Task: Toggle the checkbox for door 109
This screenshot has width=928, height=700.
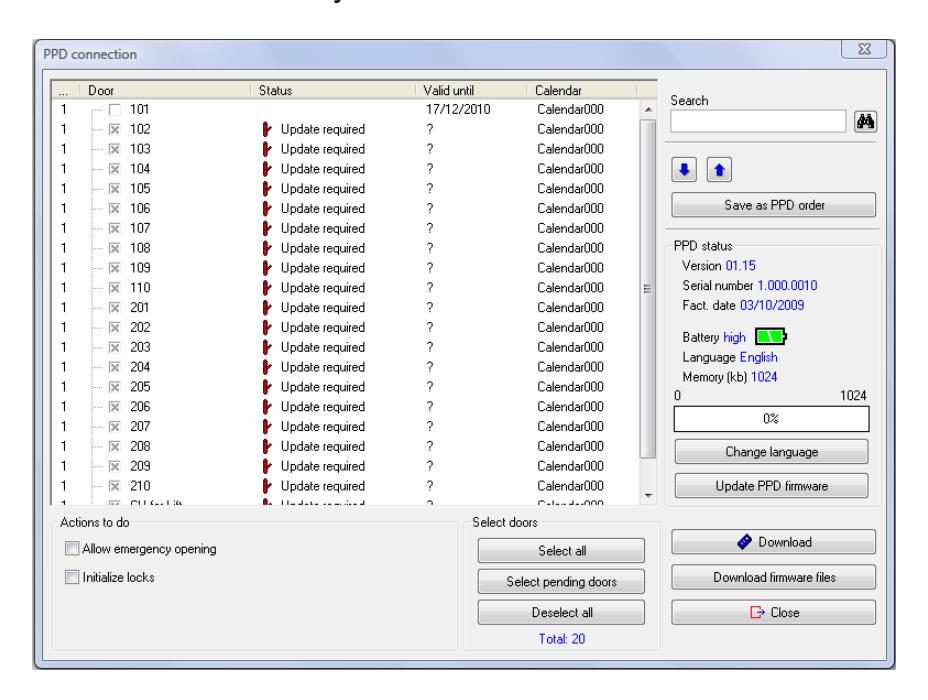Action: [115, 268]
